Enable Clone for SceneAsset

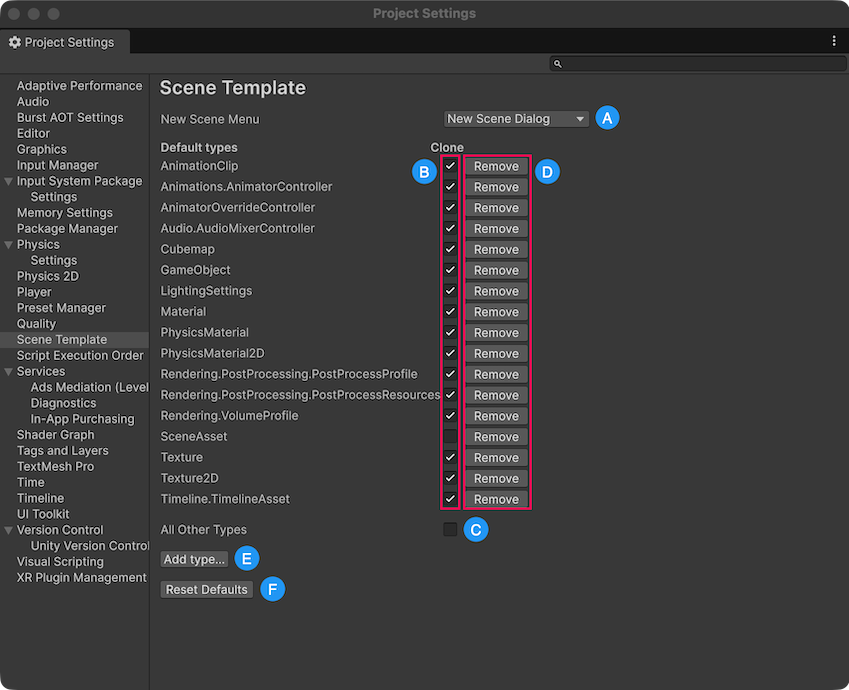(x=450, y=437)
